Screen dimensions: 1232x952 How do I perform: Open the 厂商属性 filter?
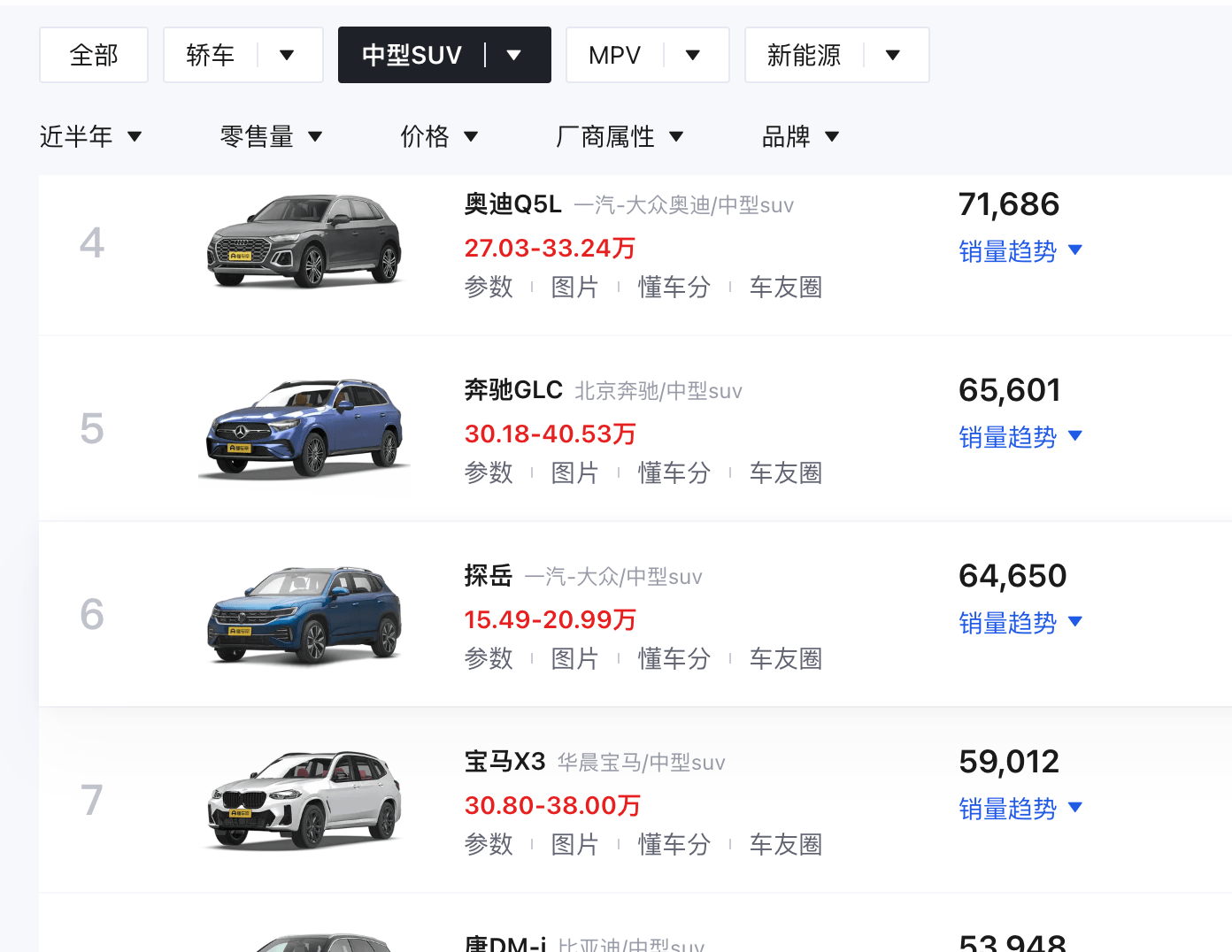click(620, 136)
